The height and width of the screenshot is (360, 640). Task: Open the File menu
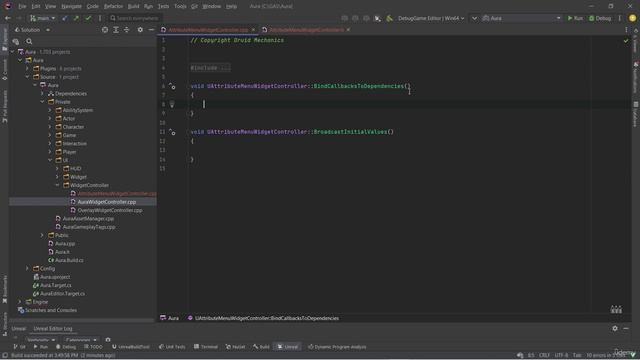coord(22,6)
